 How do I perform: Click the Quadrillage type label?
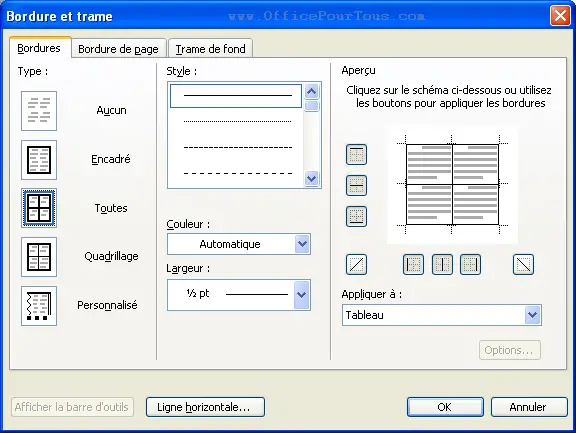tap(111, 256)
